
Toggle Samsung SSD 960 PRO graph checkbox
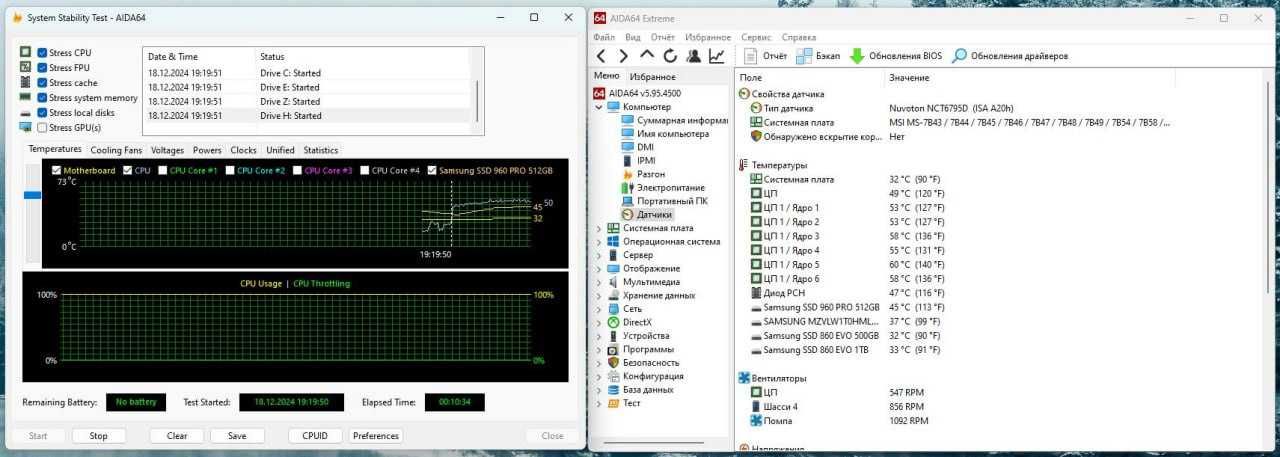[432, 170]
